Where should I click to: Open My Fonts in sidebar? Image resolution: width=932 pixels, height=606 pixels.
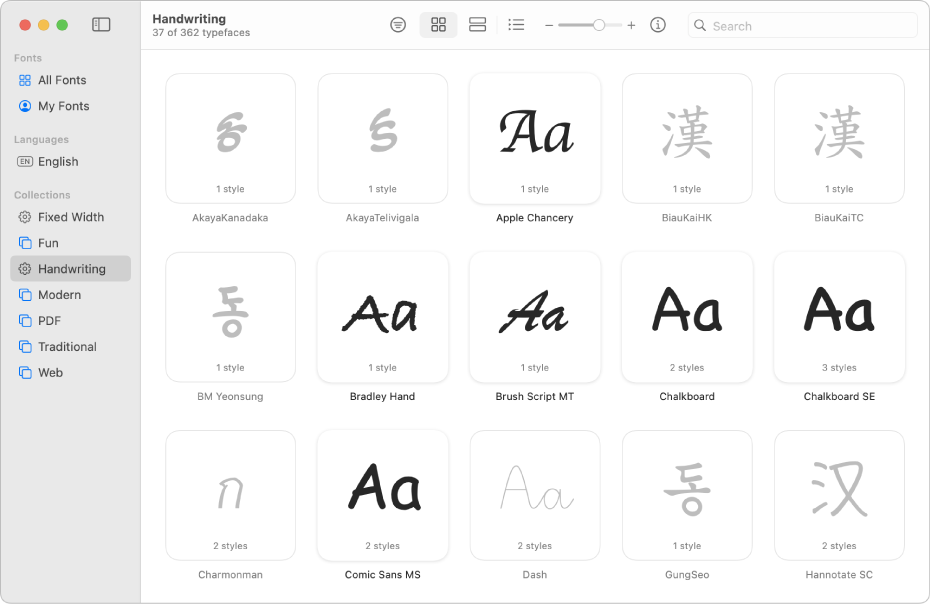pos(63,106)
